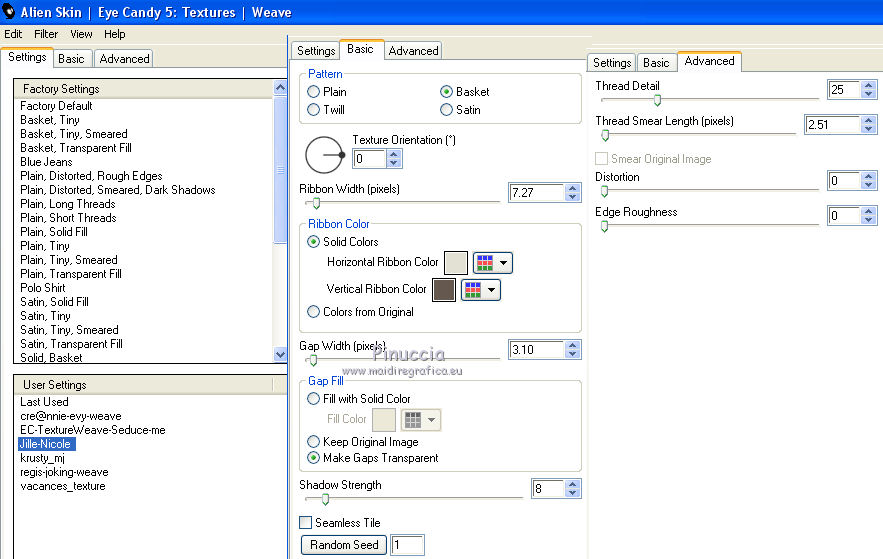
Task: Click Shadow Strength spinner arrows
Action: point(573,489)
